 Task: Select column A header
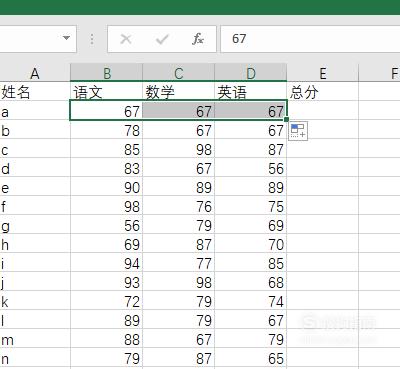(35, 73)
